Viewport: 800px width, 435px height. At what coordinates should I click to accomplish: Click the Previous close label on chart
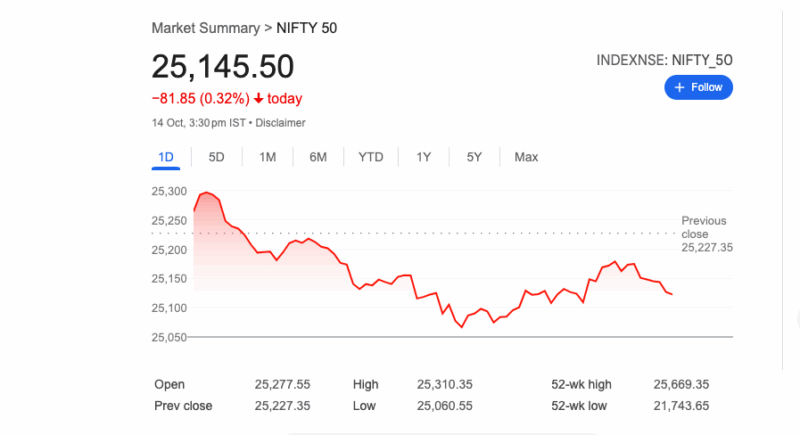[x=704, y=227]
